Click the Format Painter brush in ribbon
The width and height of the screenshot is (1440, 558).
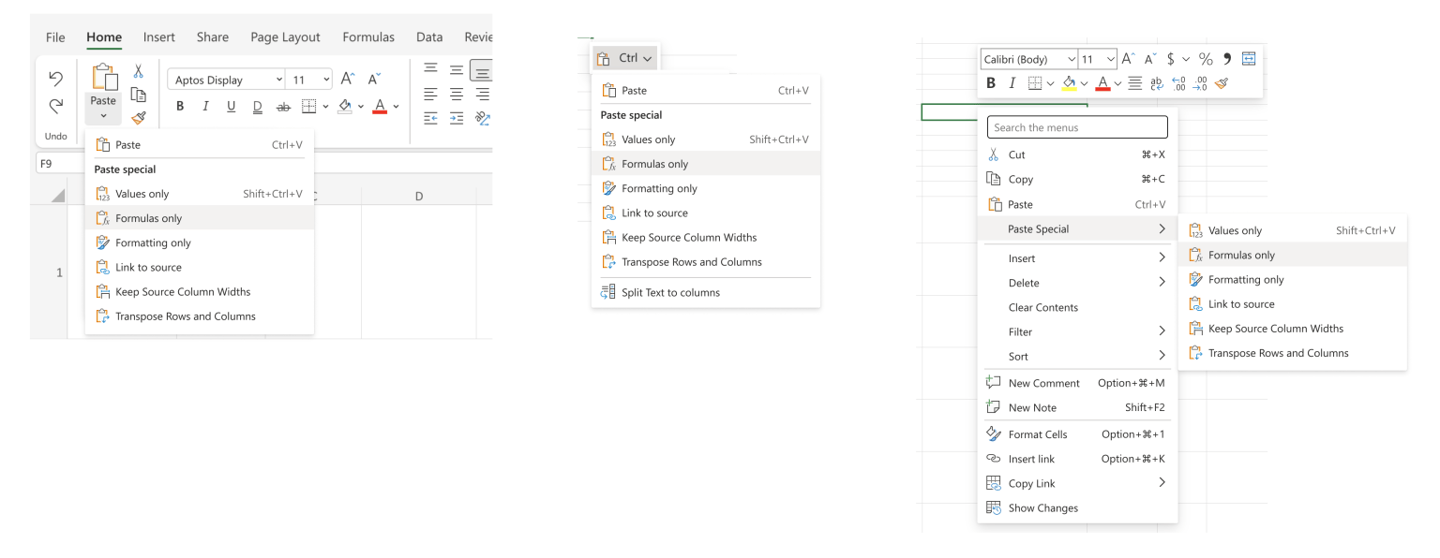139,118
